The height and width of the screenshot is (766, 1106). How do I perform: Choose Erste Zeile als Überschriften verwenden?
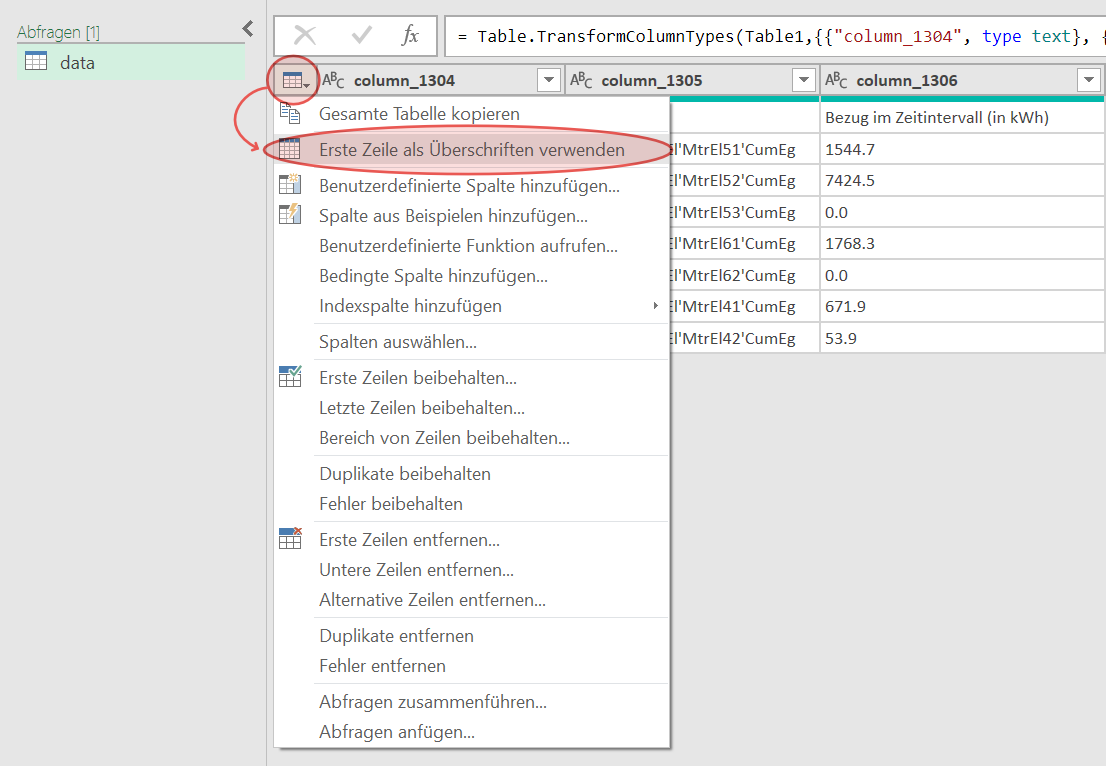pos(471,150)
